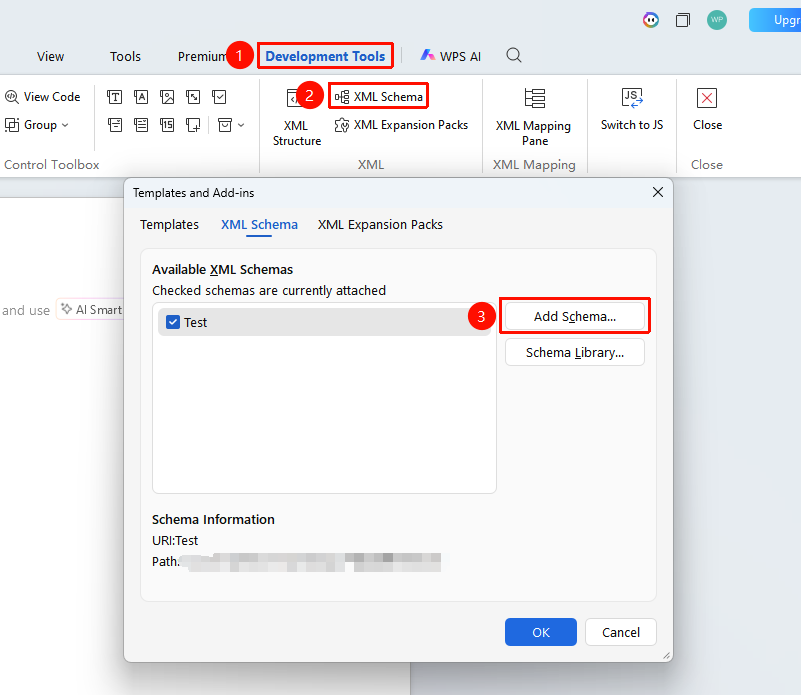Click the Add Schema... button

[x=575, y=317]
